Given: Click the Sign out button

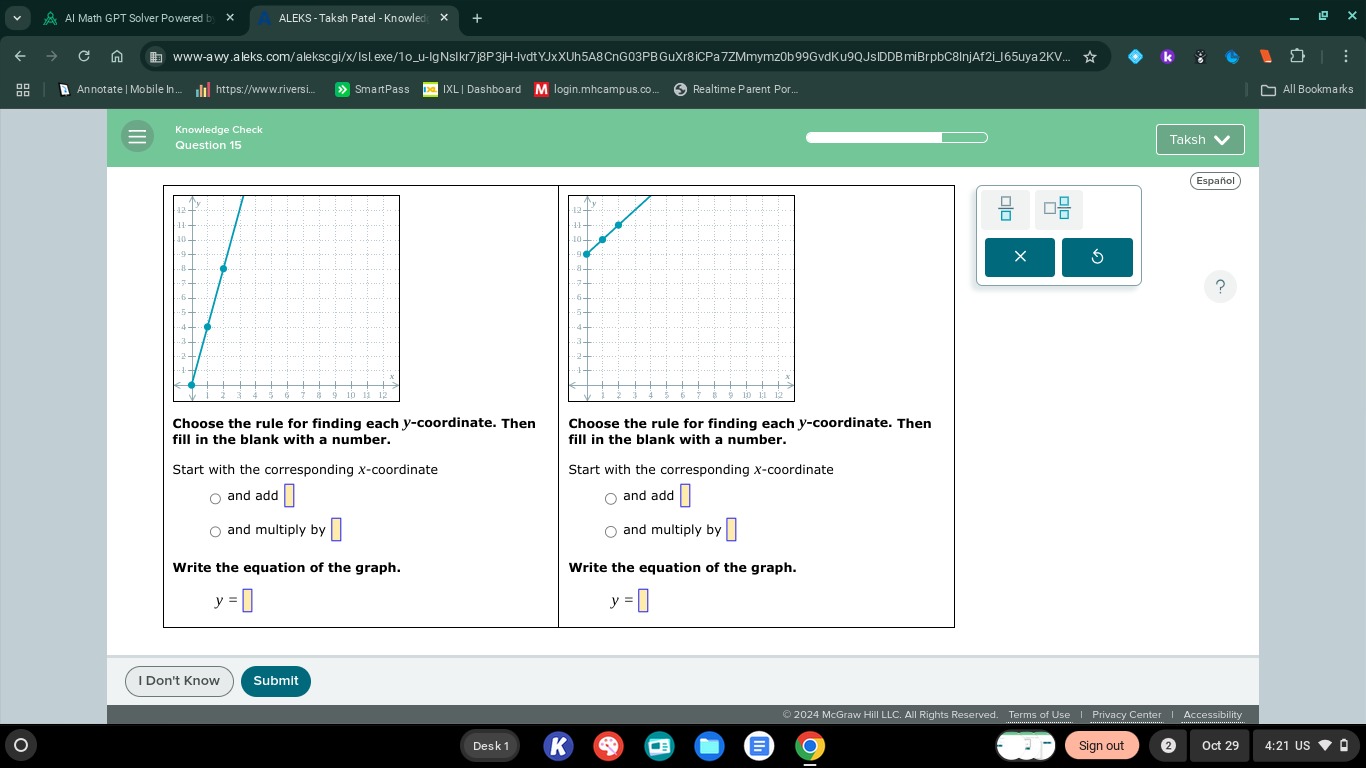Looking at the screenshot, I should (x=1101, y=746).
